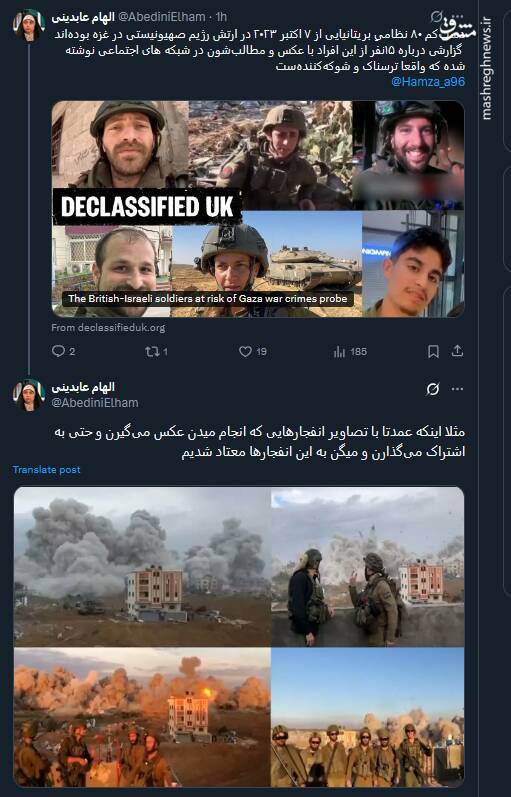The image size is (511, 797).
Task: Click @AbediniElham handle under second tweet name
Action: (x=95, y=403)
